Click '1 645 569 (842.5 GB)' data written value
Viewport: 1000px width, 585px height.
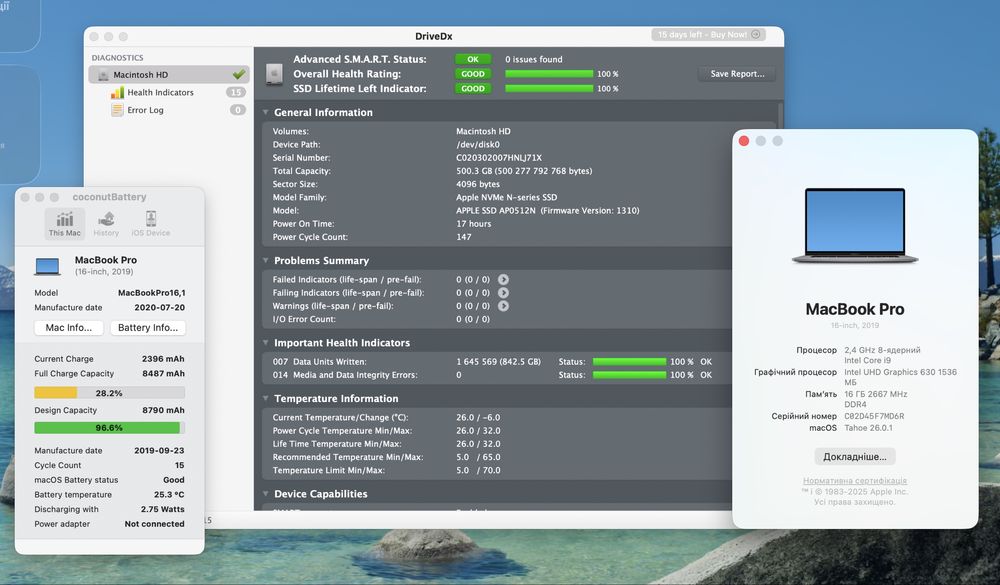coord(498,362)
